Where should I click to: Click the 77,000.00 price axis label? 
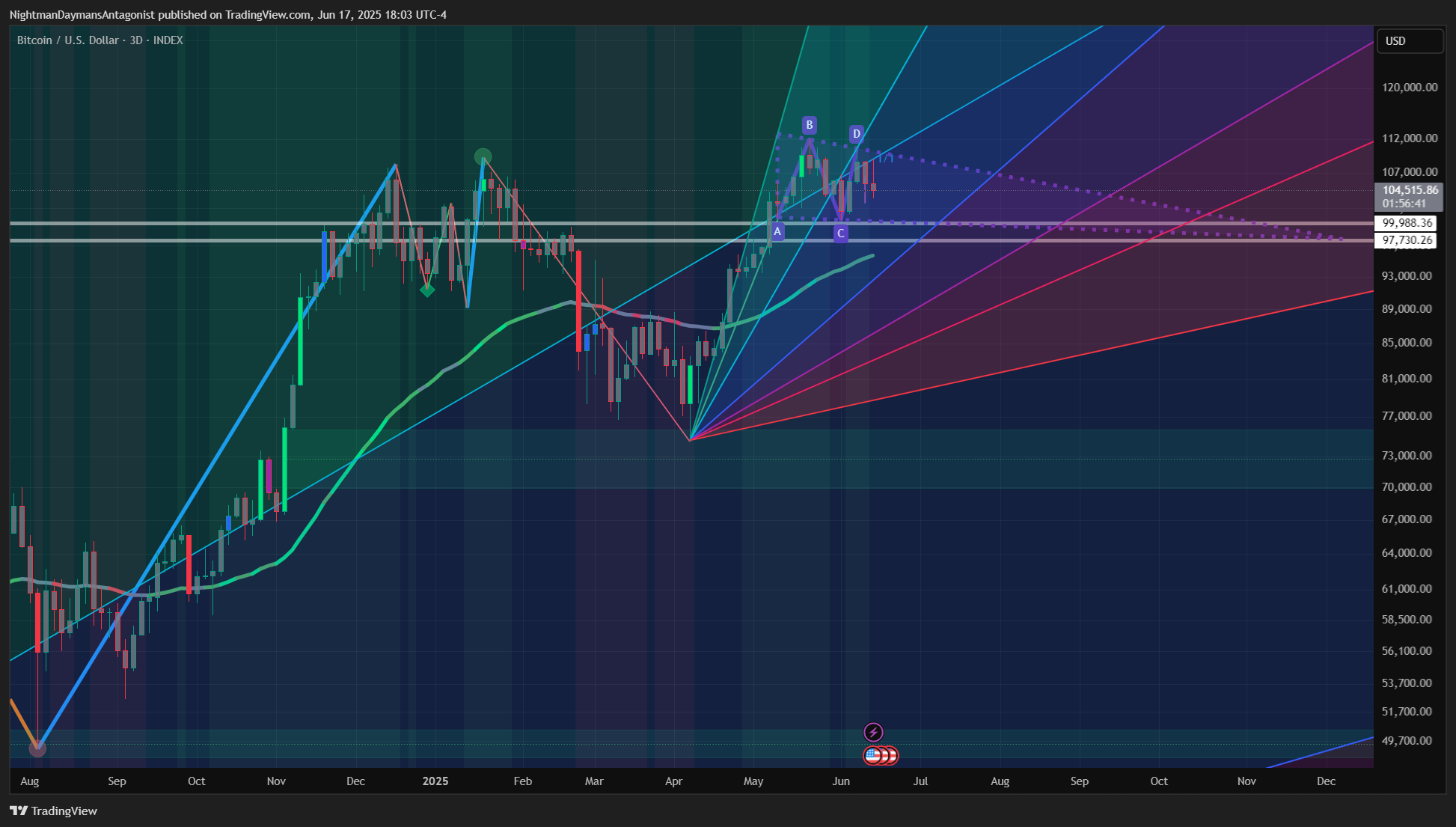(x=1407, y=416)
